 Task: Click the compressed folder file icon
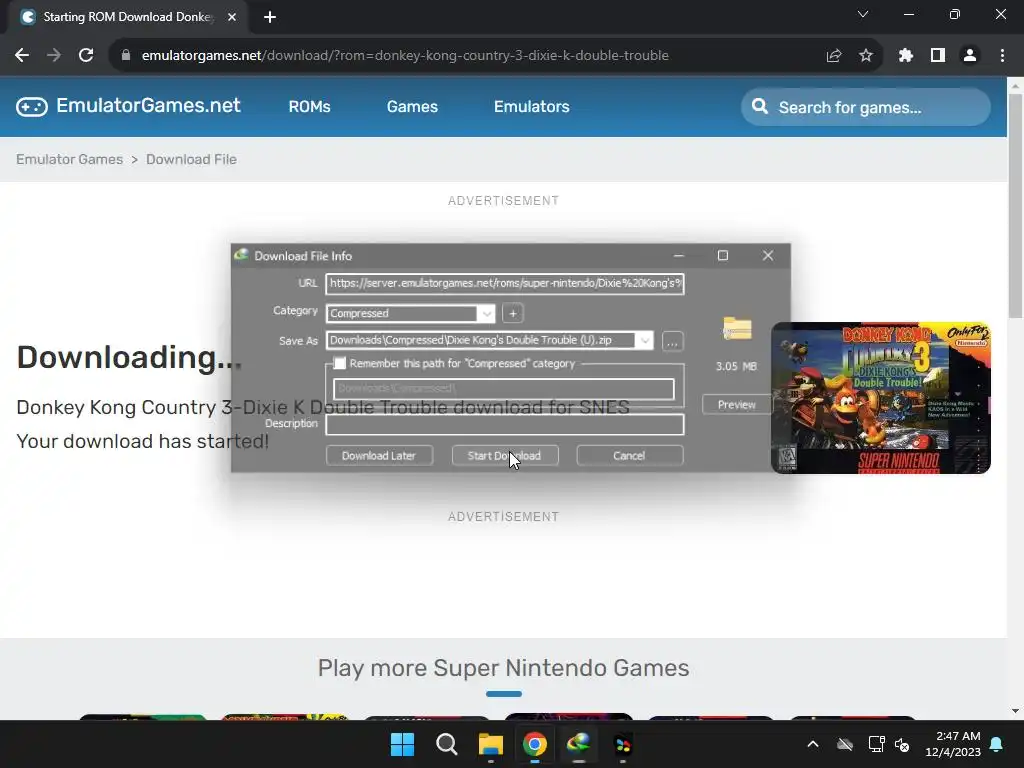(737, 328)
